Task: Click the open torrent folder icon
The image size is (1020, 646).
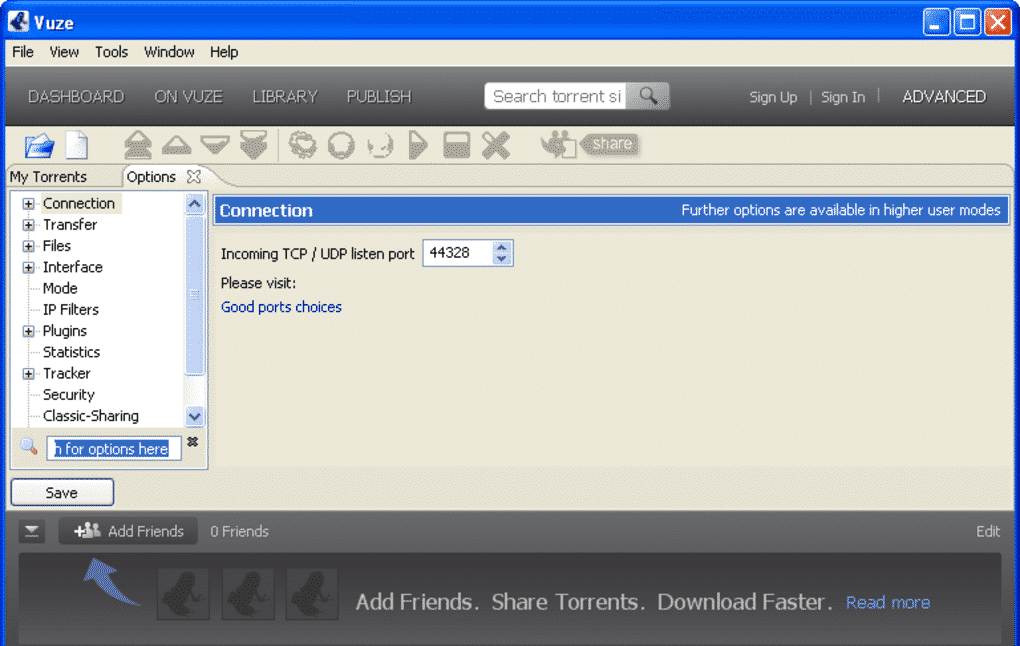Action: 39,146
